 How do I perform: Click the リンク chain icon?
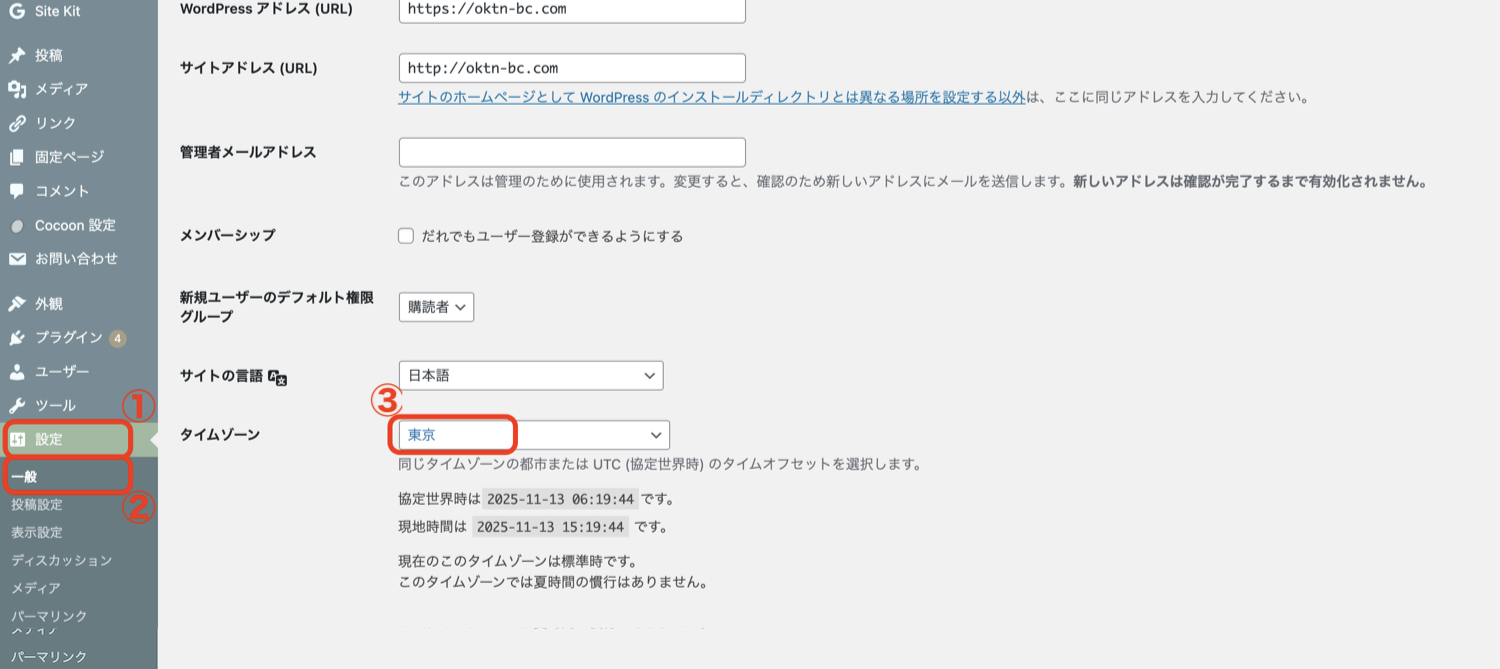pos(17,122)
